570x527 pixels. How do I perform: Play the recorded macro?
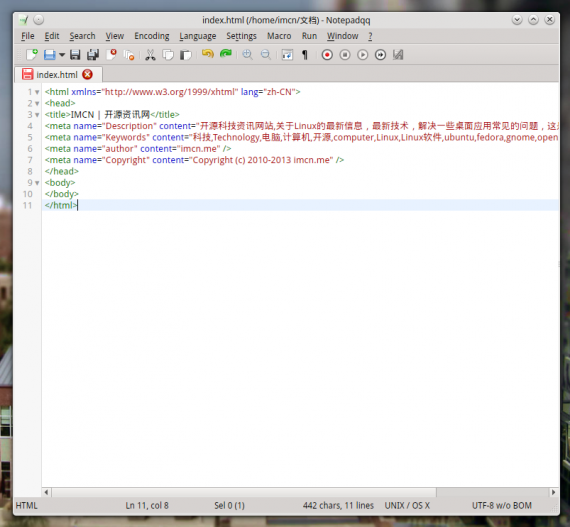pyautogui.click(x=362, y=55)
